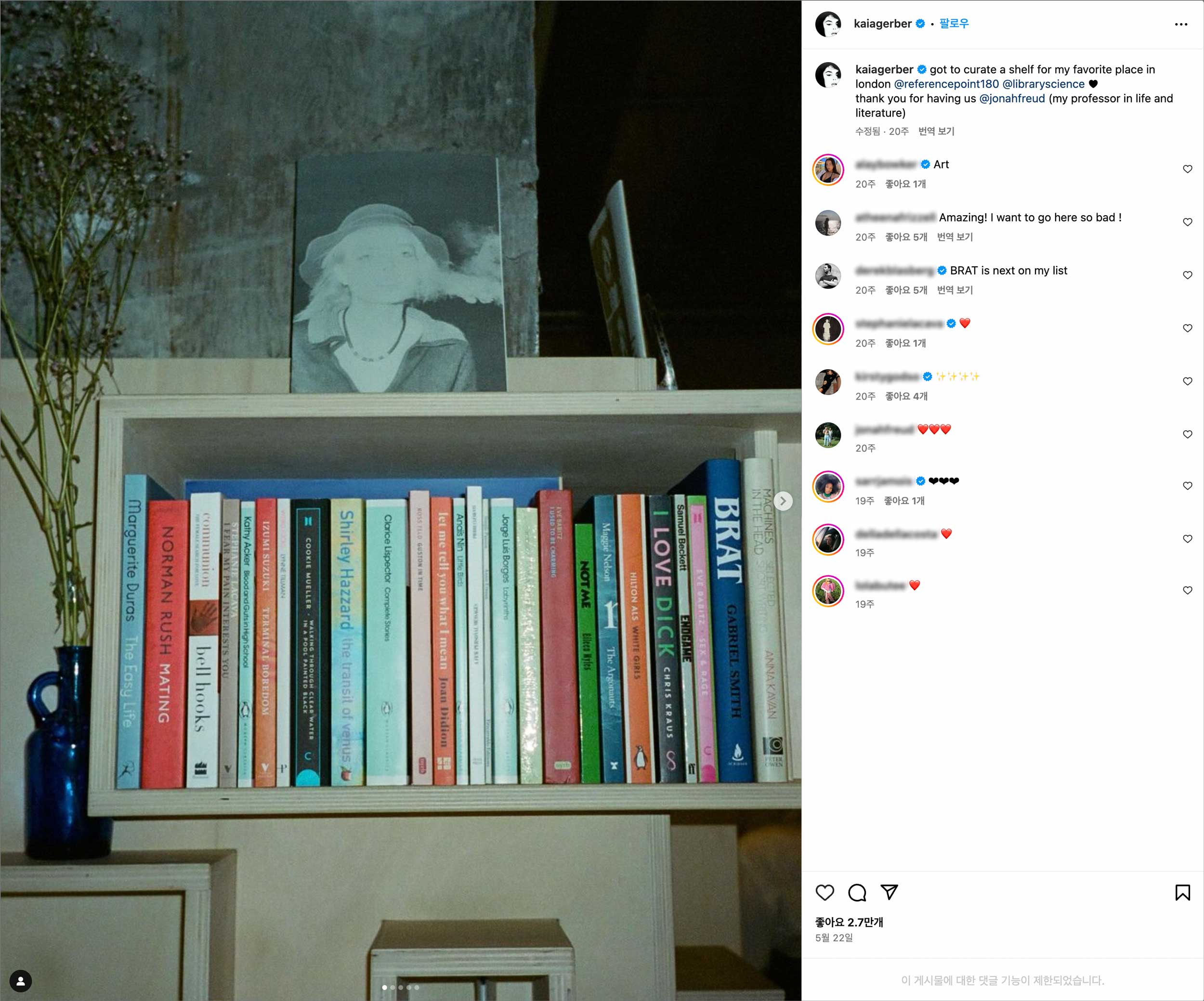The width and height of the screenshot is (1204, 1001).
Task: View the likes count 좋아요 2.7만개
Action: point(849,922)
